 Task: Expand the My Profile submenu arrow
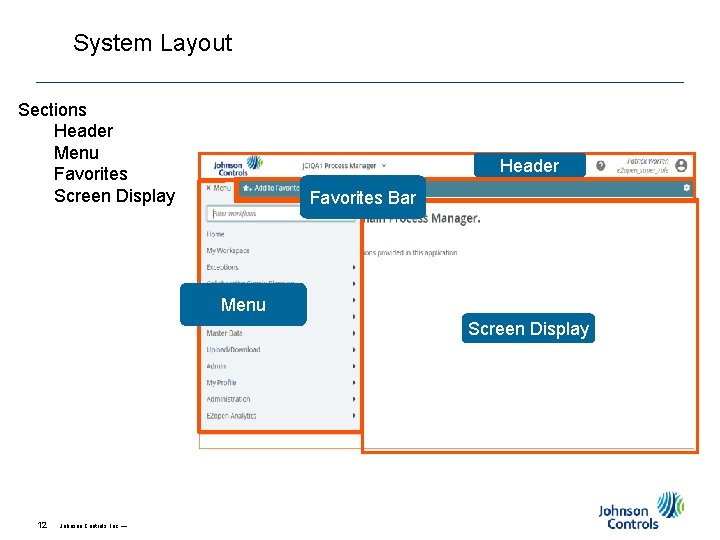354,382
